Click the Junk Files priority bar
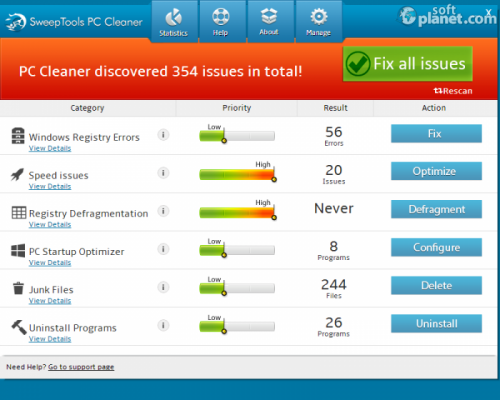This screenshot has height=400, width=500. click(x=237, y=288)
